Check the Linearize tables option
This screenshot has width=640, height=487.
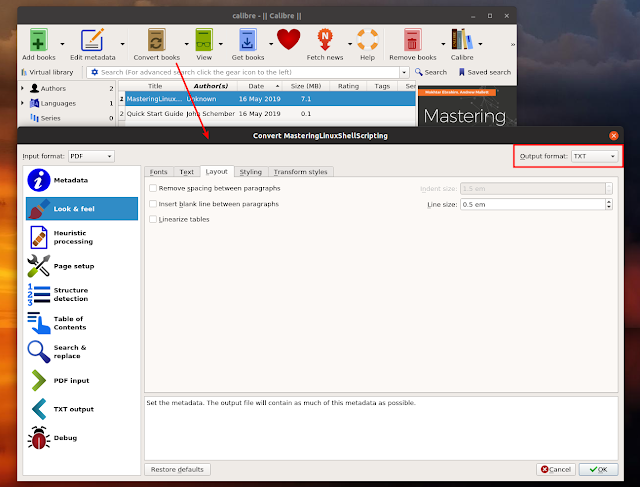point(153,219)
